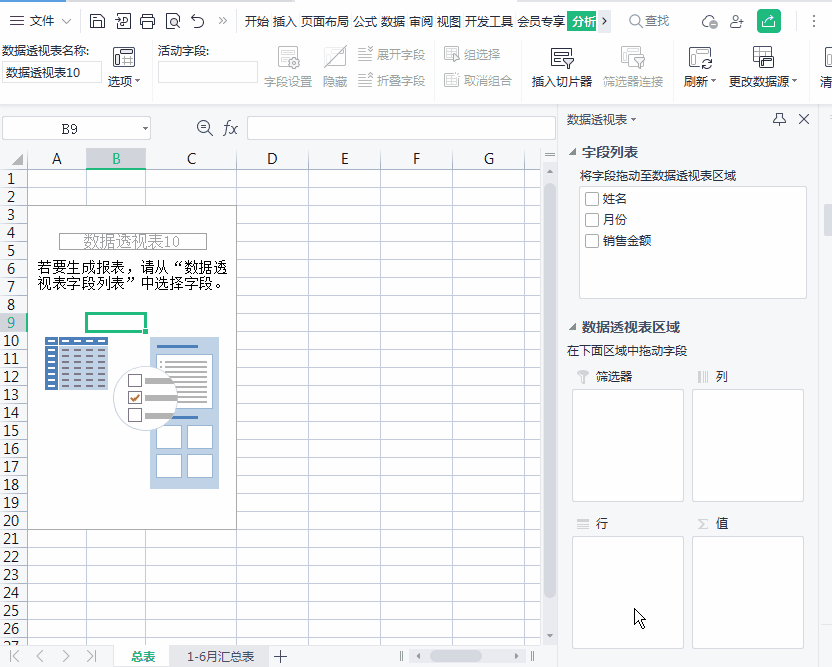Check the 月份 field checkbox
The image size is (832, 667).
point(592,220)
